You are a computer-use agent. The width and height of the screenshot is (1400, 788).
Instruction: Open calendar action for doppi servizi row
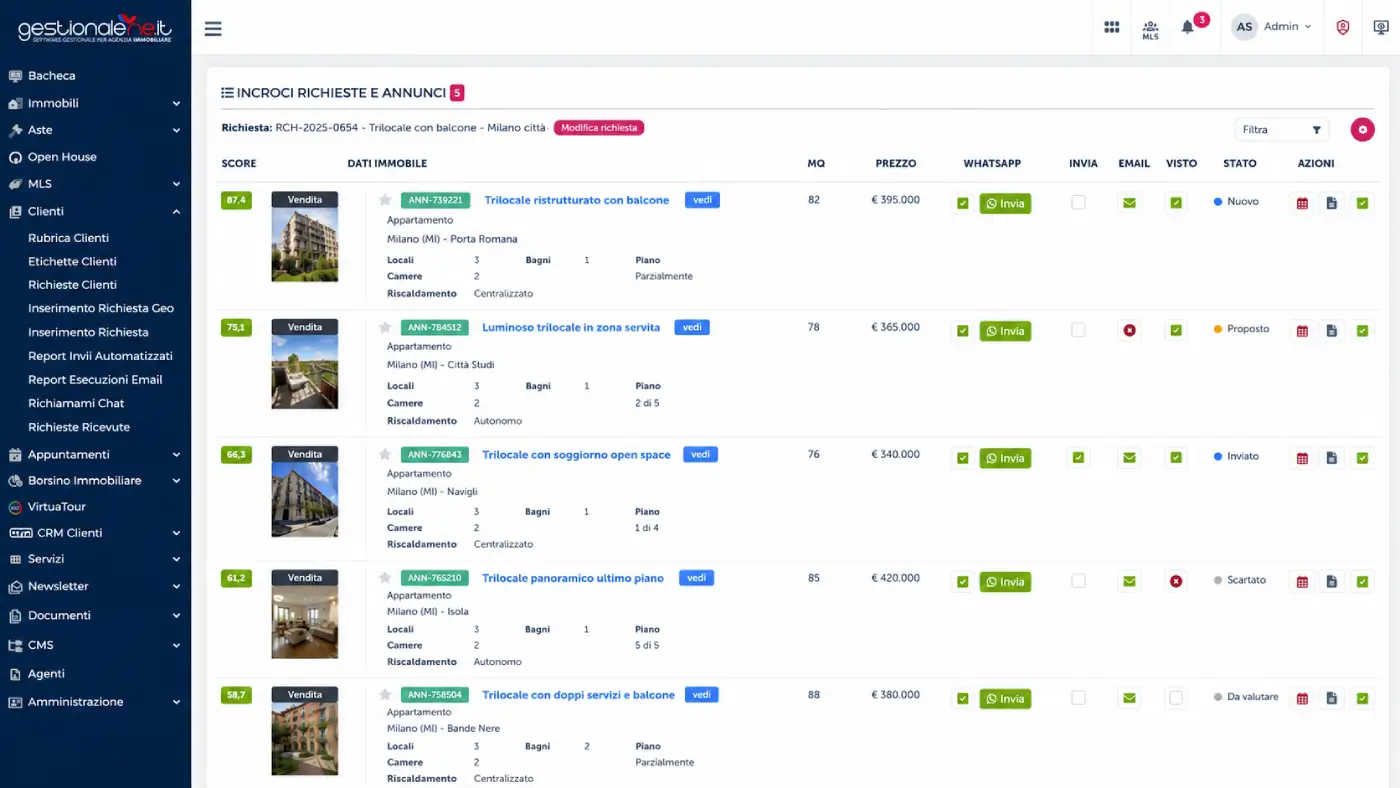click(1302, 698)
